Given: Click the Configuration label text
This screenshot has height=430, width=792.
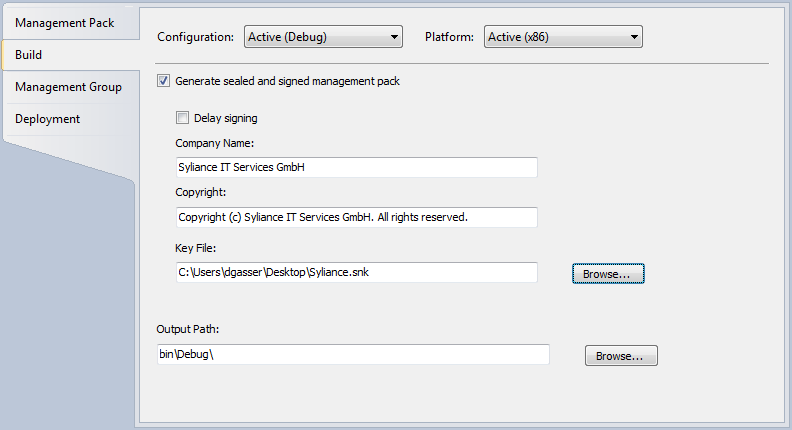Looking at the screenshot, I should (x=197, y=37).
